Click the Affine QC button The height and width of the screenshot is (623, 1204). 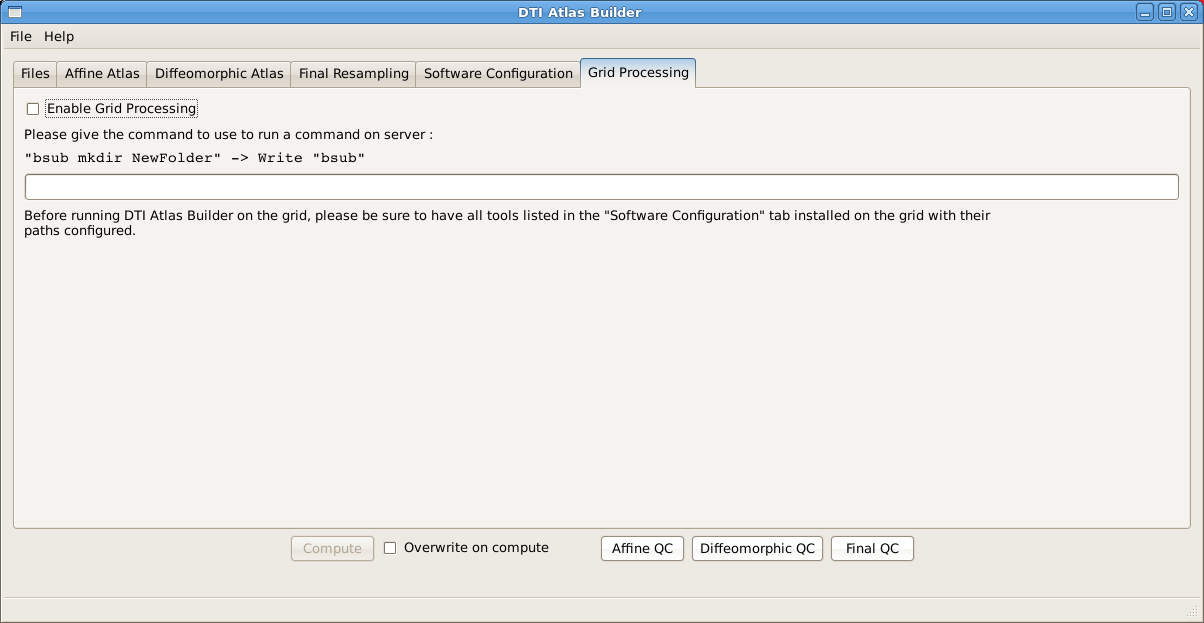[642, 549]
